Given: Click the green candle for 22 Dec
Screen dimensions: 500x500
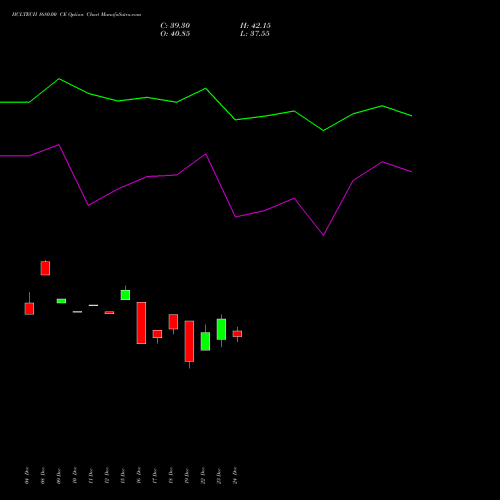Looking at the screenshot, I should [205, 341].
